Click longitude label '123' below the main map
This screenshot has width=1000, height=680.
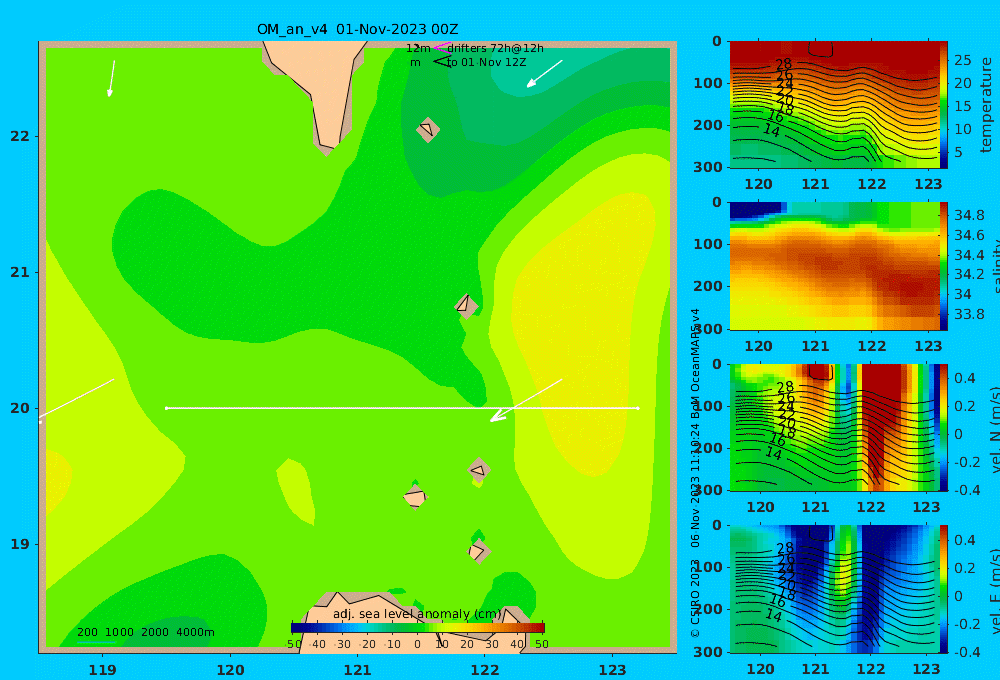pos(613,670)
